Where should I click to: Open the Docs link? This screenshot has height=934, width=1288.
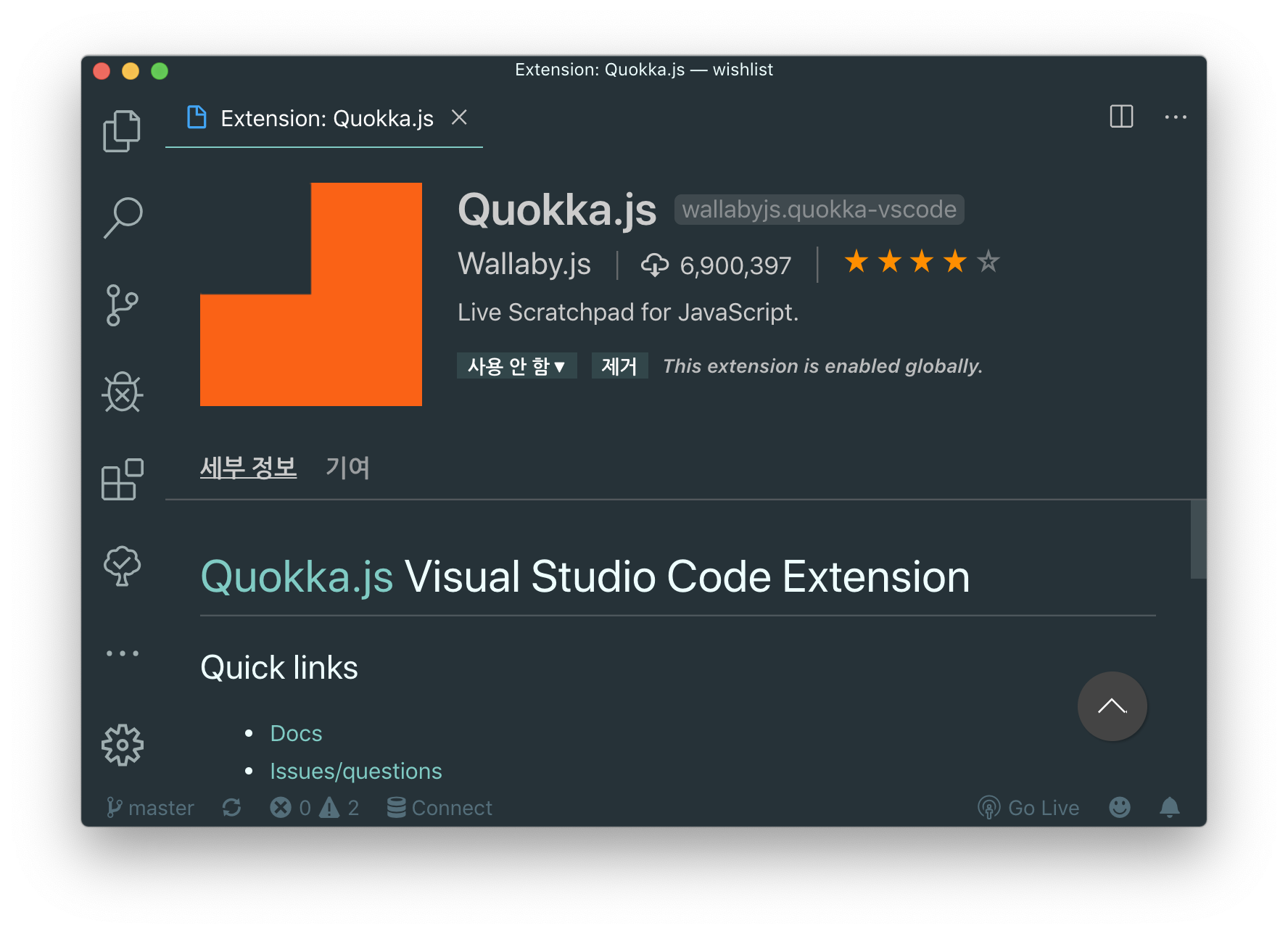296,733
